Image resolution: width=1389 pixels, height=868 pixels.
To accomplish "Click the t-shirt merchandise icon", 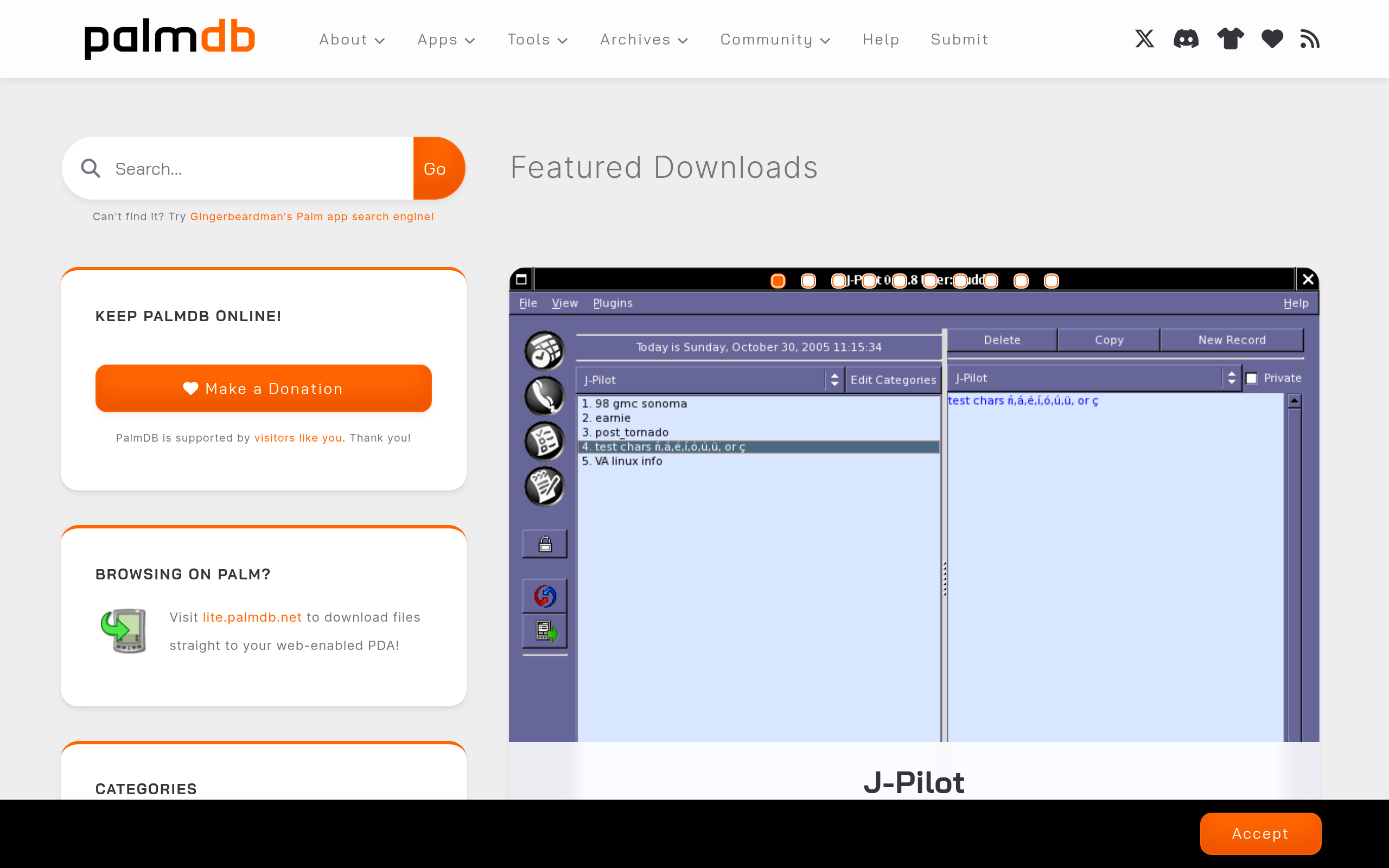I will 1230,39.
